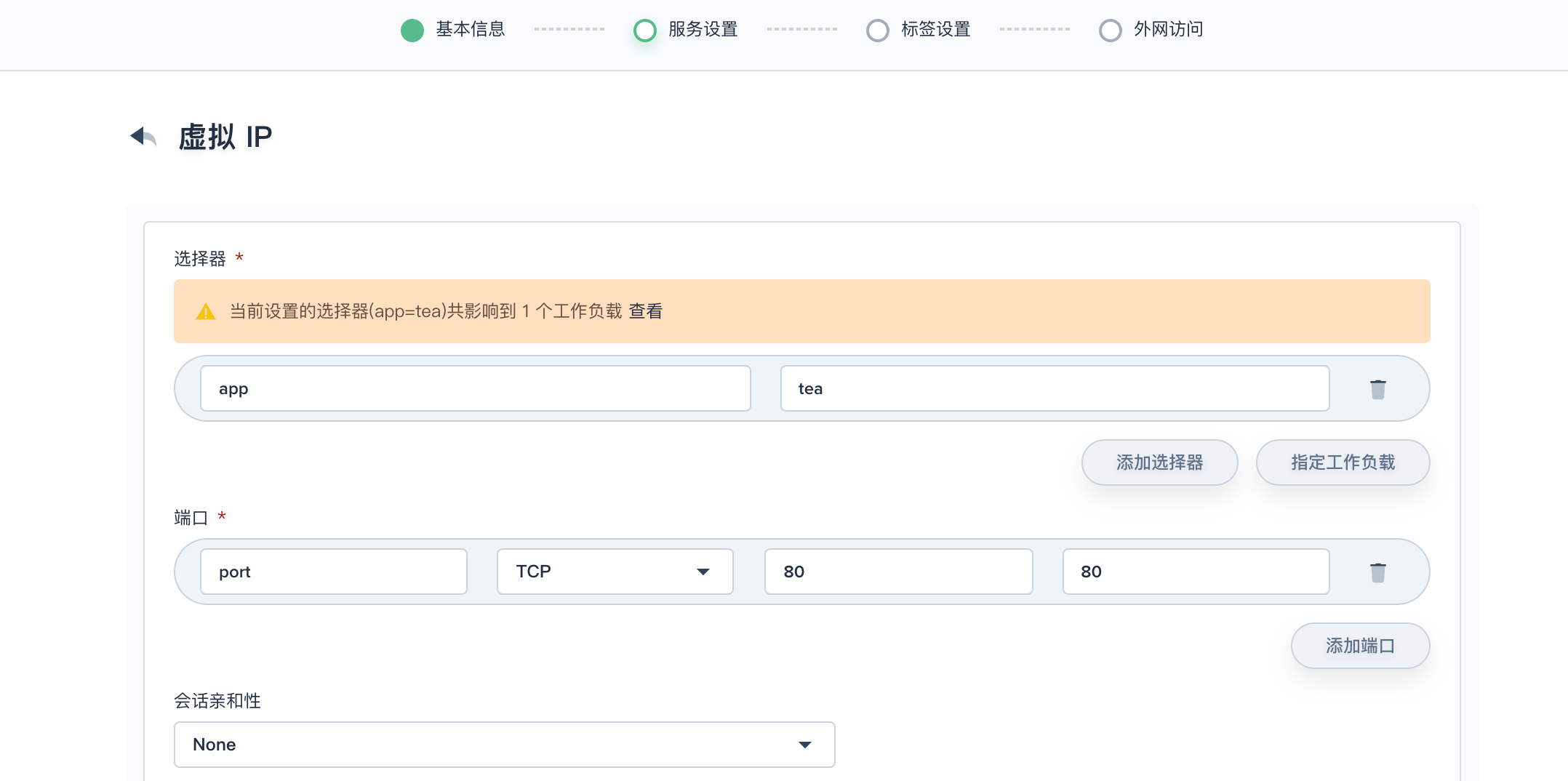Go to 服务设置 step label
The height and width of the screenshot is (781, 1568).
[703, 29]
